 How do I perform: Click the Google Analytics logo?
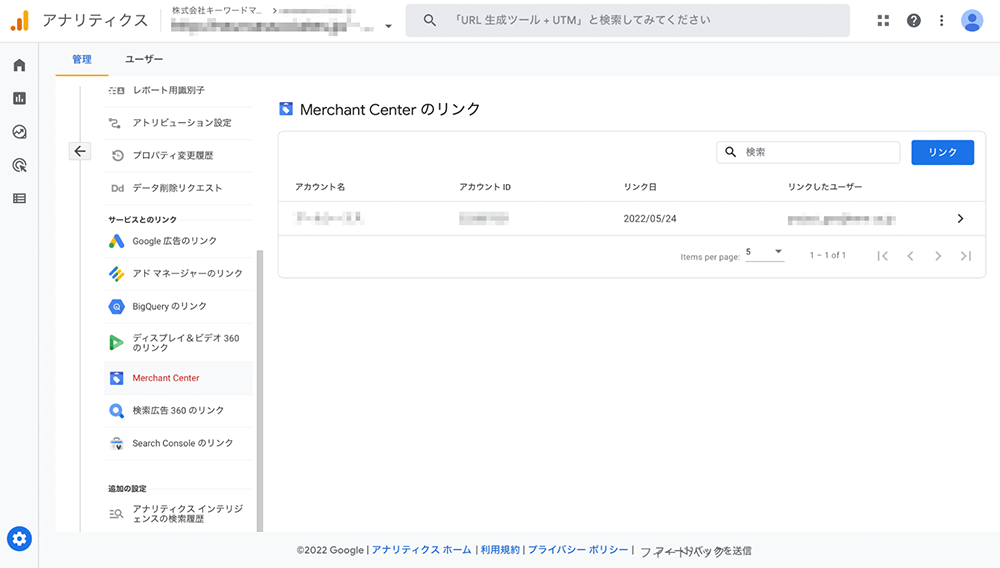(20, 20)
